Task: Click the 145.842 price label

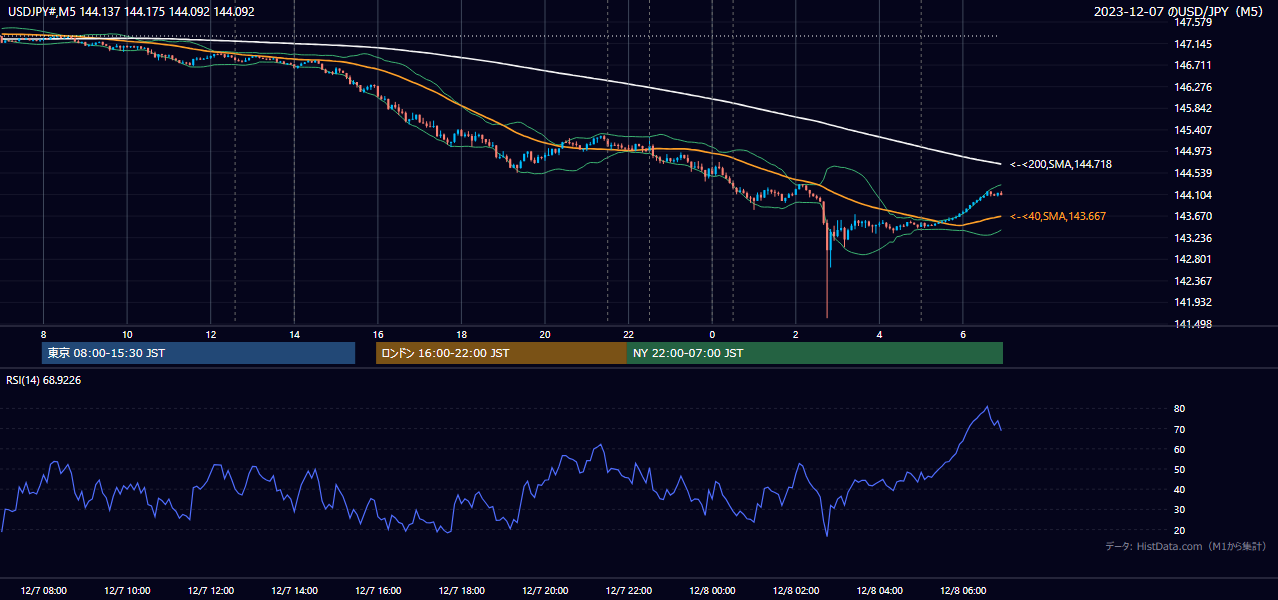Action: coord(1192,108)
